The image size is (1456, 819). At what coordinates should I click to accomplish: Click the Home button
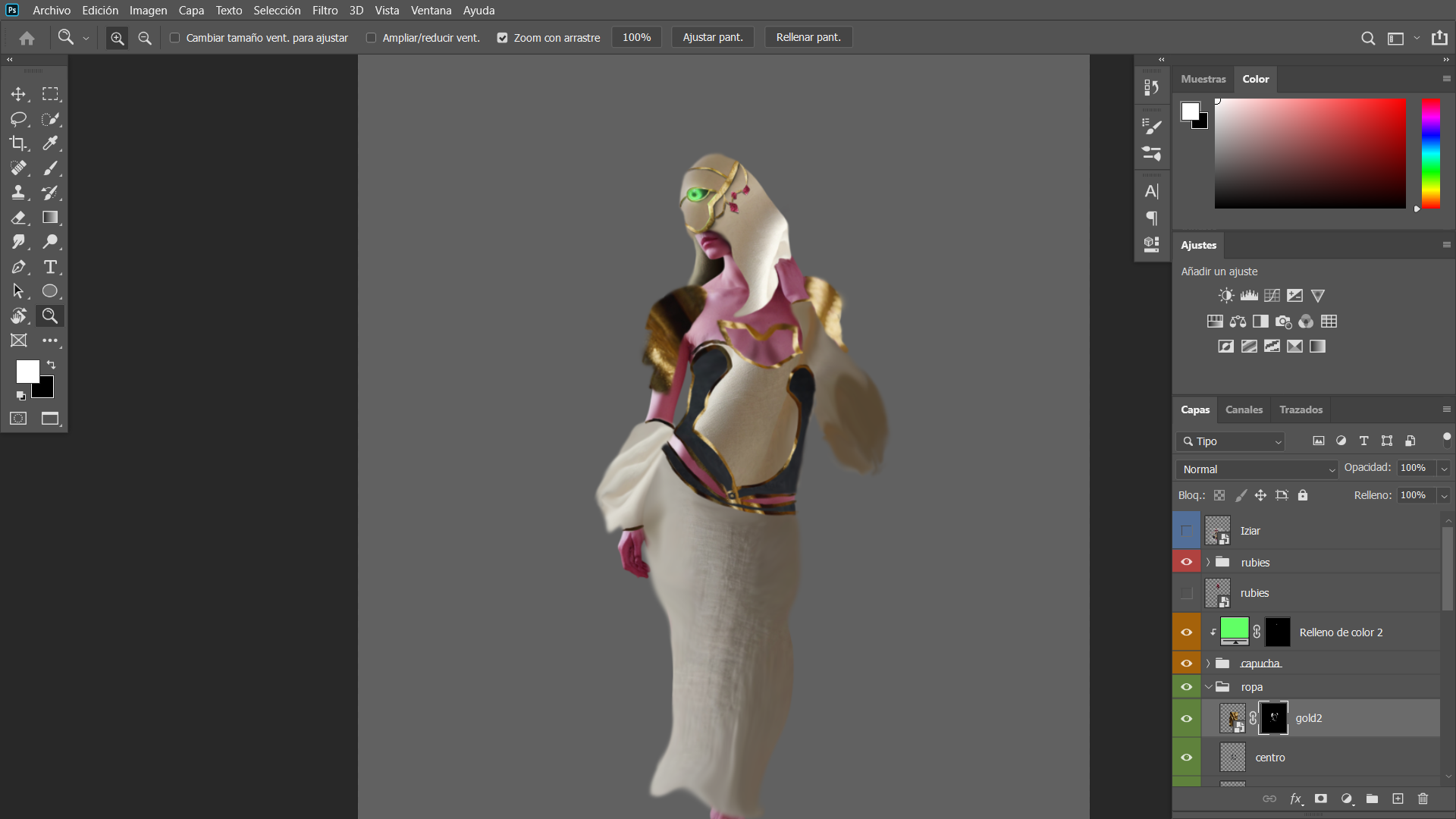pyautogui.click(x=27, y=38)
